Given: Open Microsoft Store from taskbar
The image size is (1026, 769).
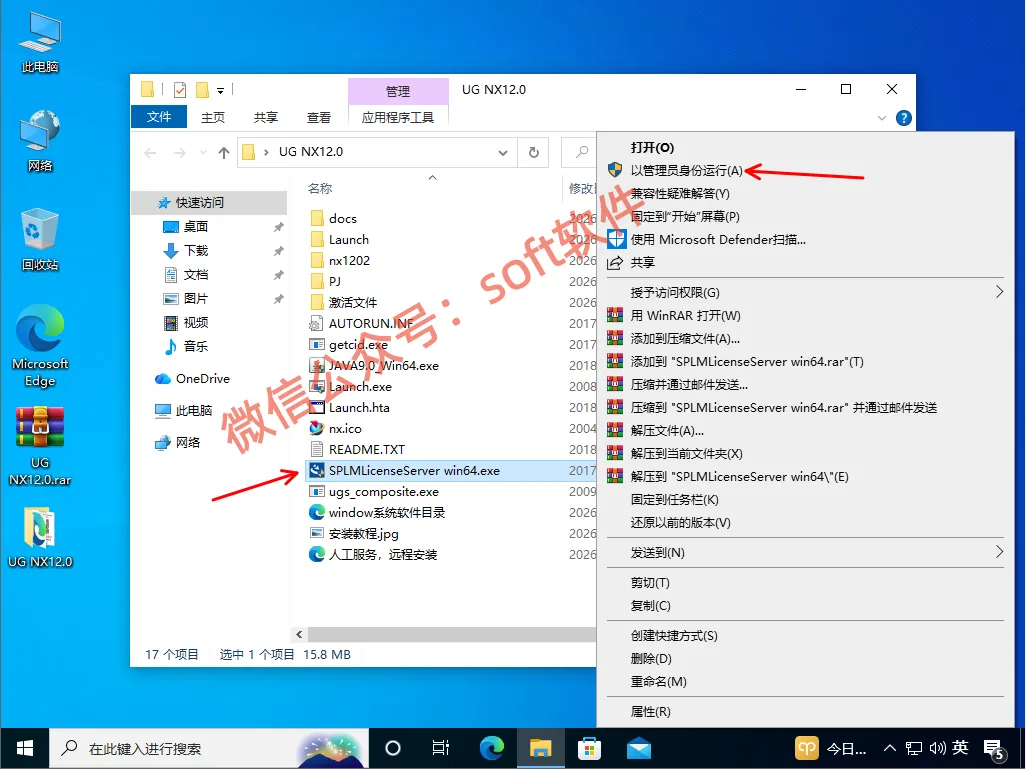Looking at the screenshot, I should tap(589, 748).
